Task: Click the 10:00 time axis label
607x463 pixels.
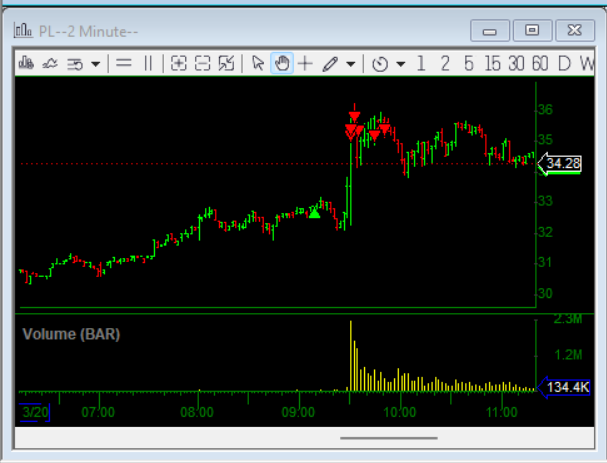Action: click(400, 412)
